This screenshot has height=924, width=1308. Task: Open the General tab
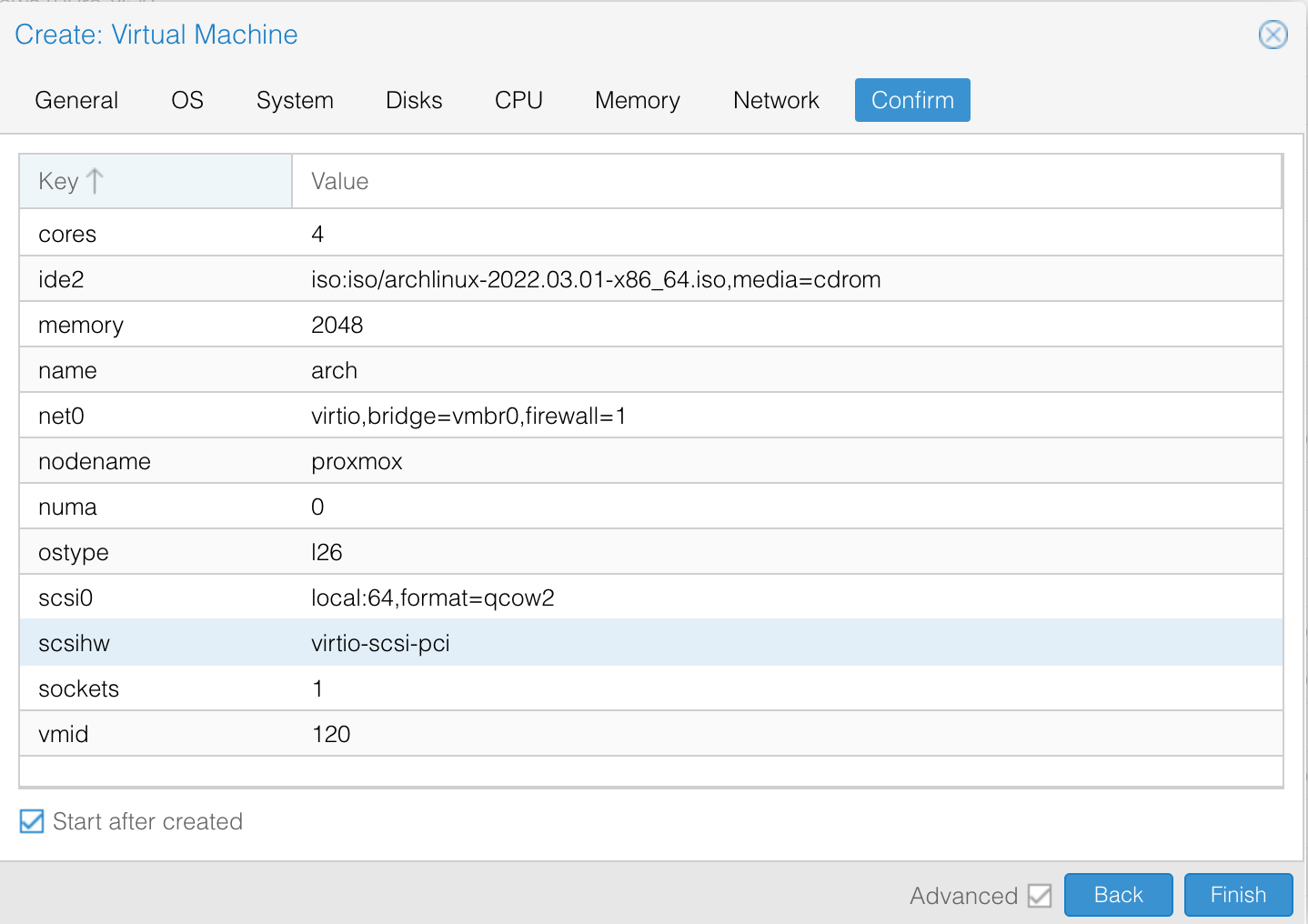coord(76,100)
